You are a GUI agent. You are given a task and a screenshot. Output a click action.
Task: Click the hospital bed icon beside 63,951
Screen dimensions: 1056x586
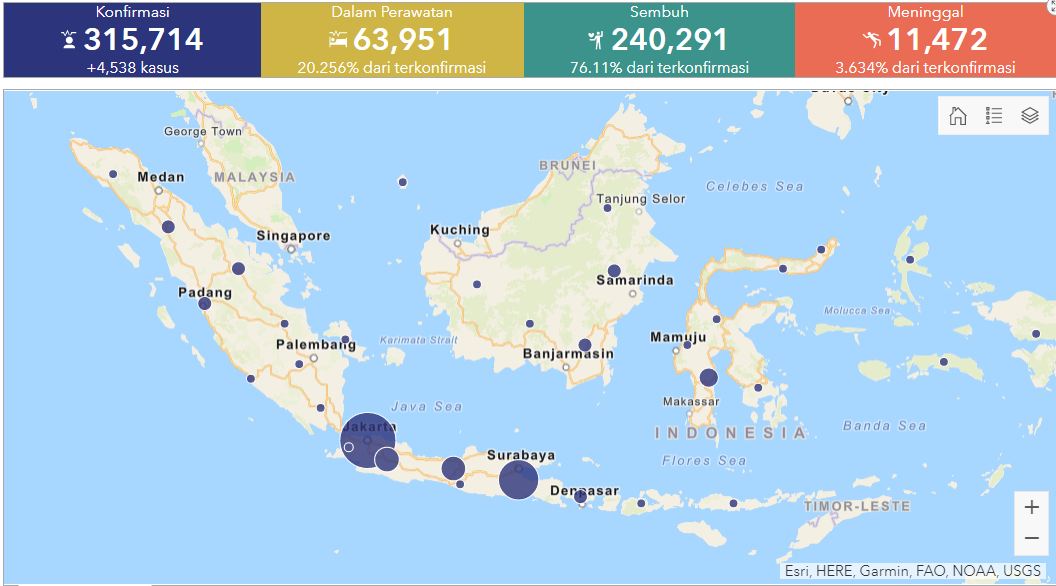(x=338, y=40)
